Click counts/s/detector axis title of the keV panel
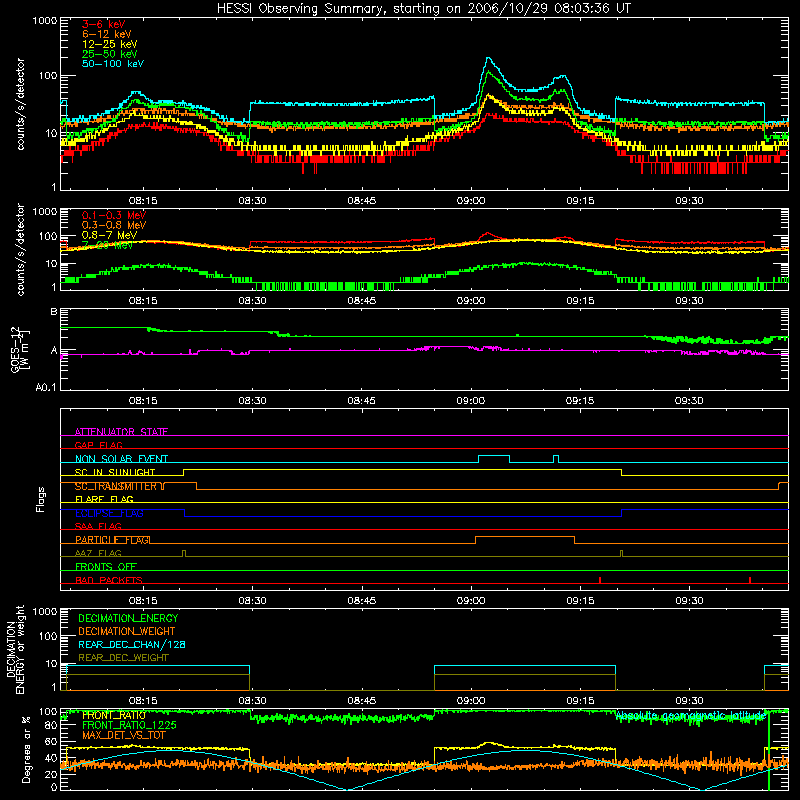Screen dimensions: 800x800 (20, 104)
